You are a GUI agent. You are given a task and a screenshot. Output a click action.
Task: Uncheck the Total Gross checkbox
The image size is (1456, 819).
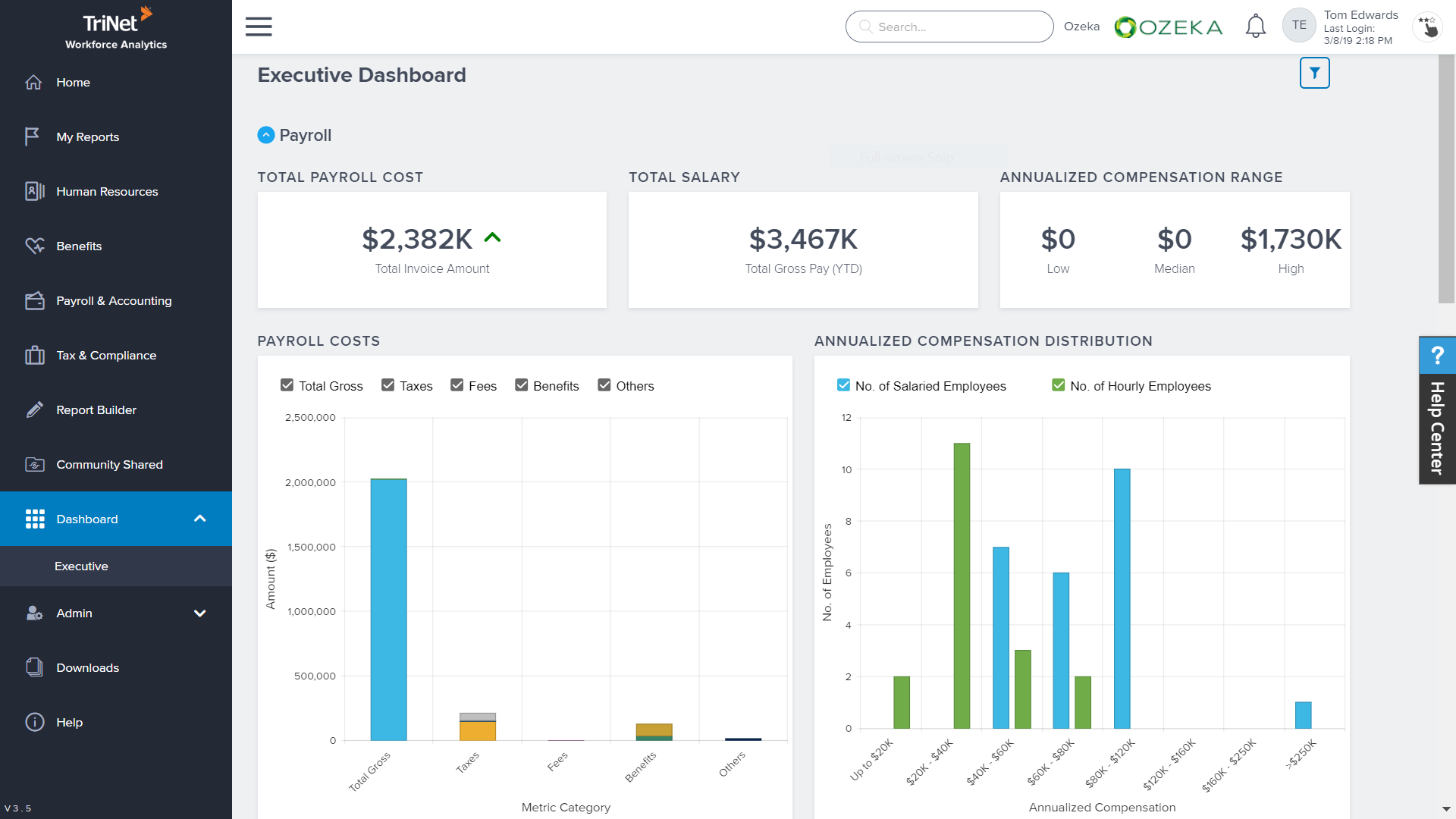pos(287,385)
